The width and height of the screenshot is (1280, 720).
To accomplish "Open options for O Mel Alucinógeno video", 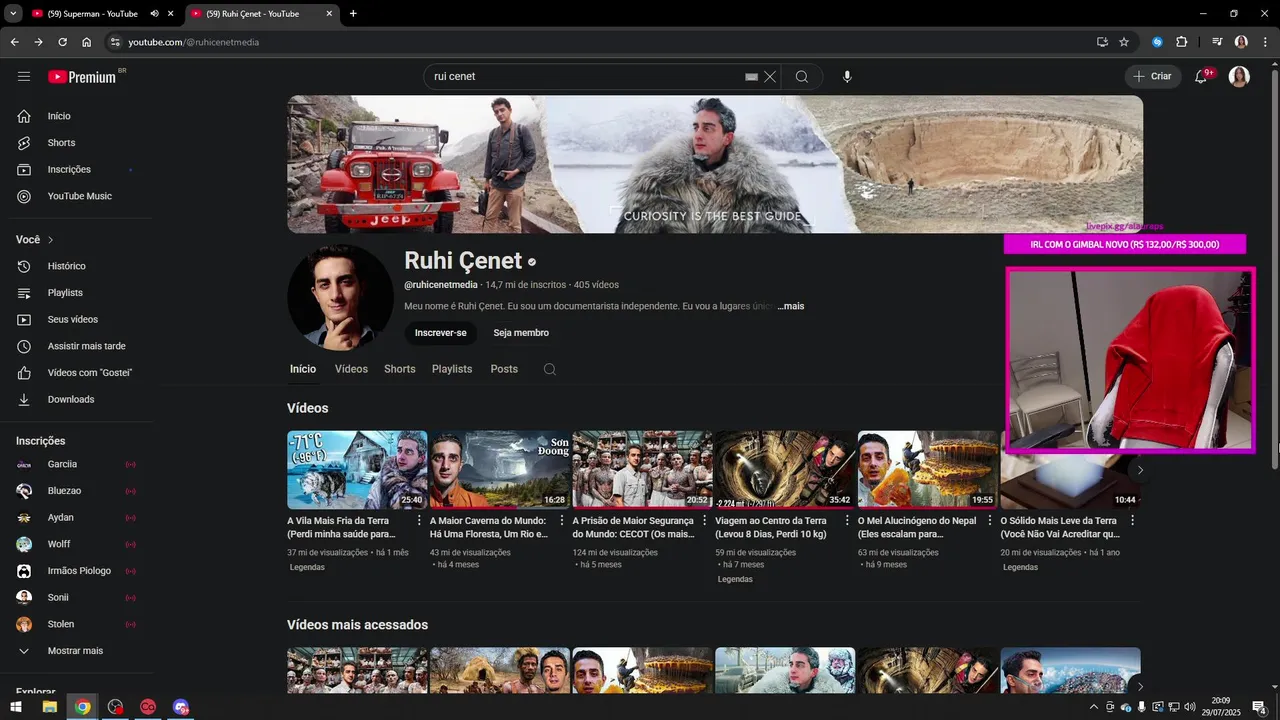I will 990,521.
